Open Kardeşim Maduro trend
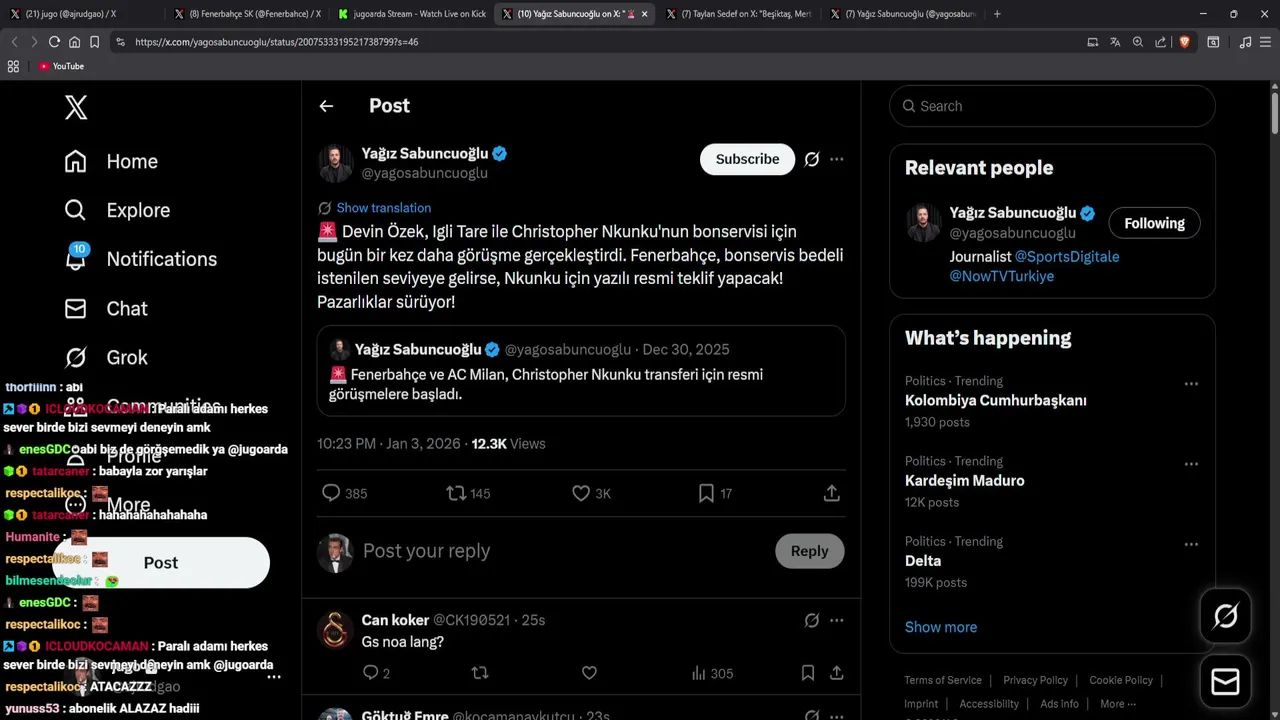This screenshot has width=1280, height=720. pyautogui.click(x=964, y=481)
